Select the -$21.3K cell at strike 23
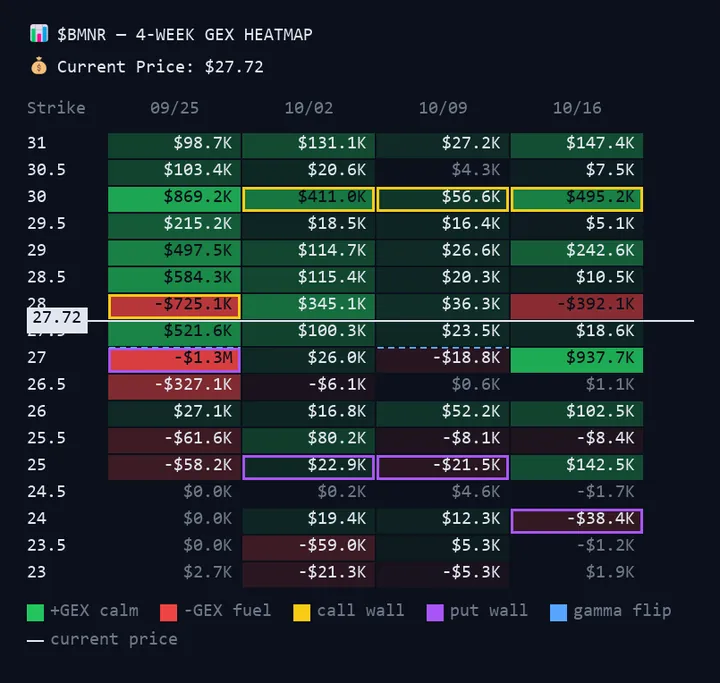Viewport: 720px width, 683px height. (308, 575)
